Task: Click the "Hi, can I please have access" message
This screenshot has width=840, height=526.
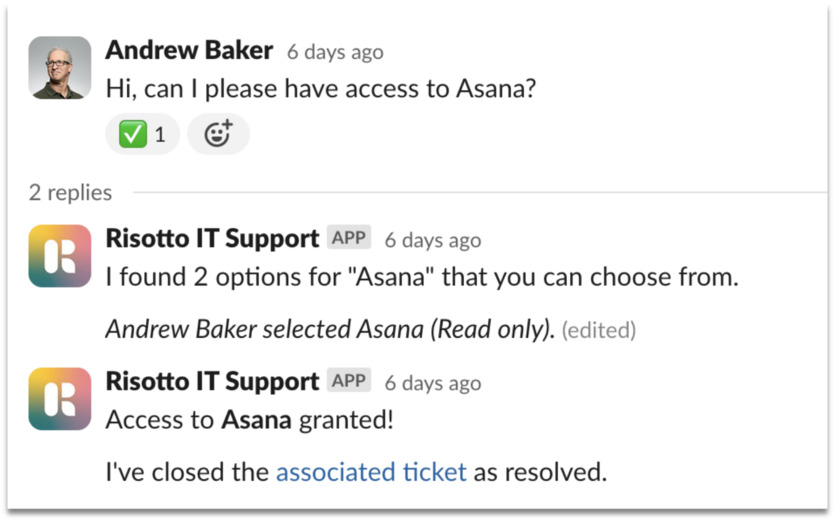Action: point(321,88)
